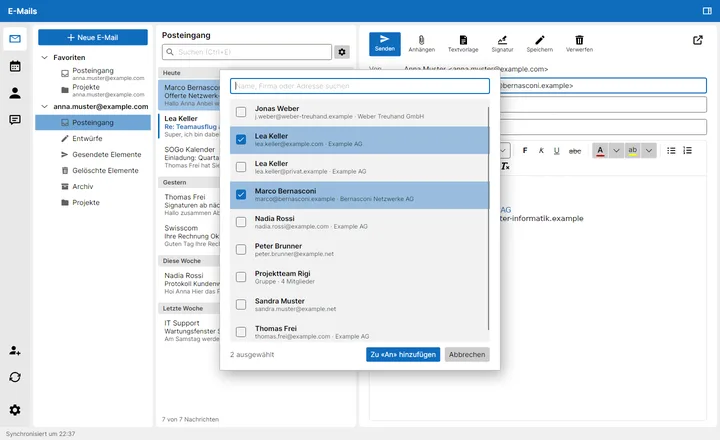Open the calendar module icon

15,66
